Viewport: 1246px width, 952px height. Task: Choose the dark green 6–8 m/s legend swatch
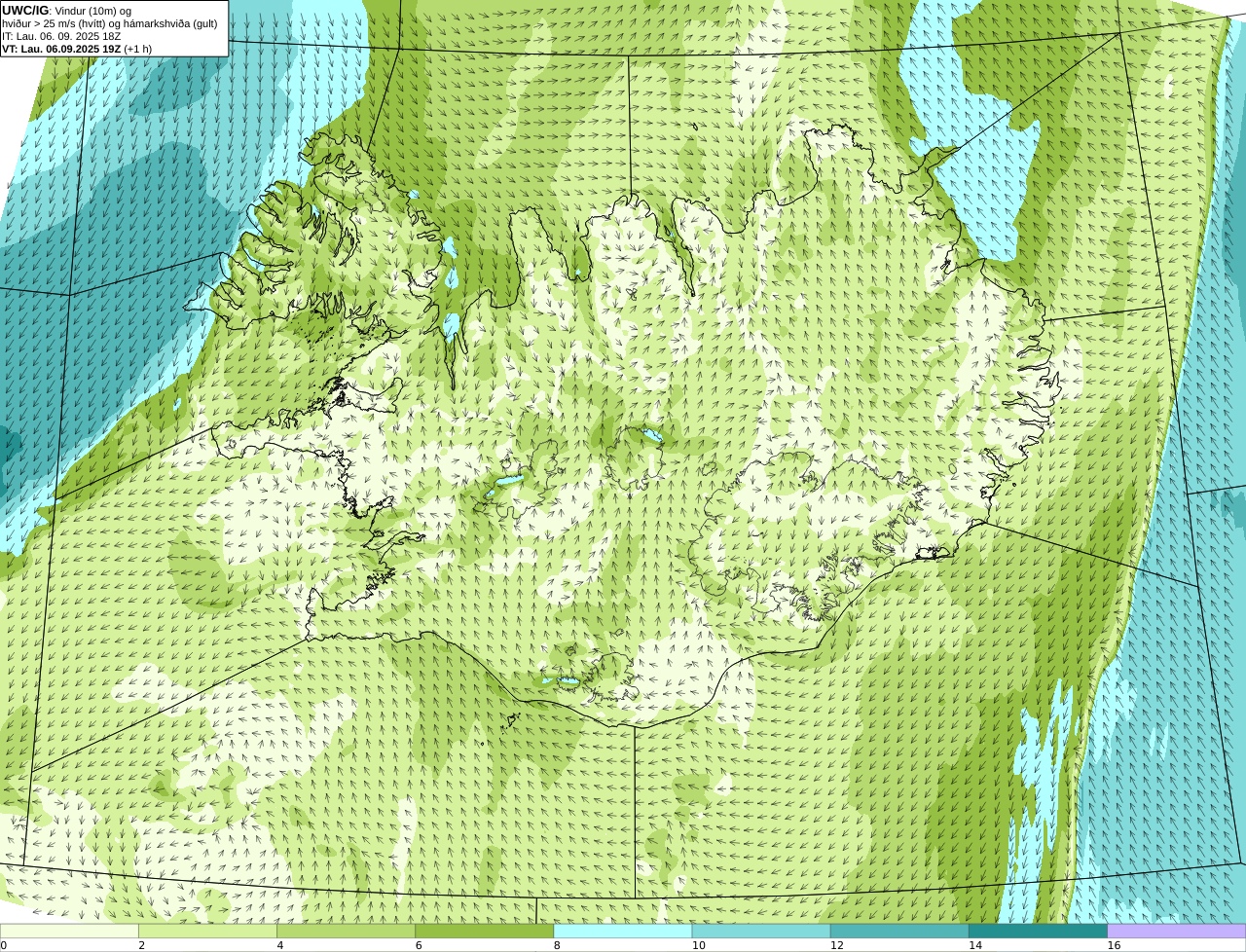coord(484,931)
